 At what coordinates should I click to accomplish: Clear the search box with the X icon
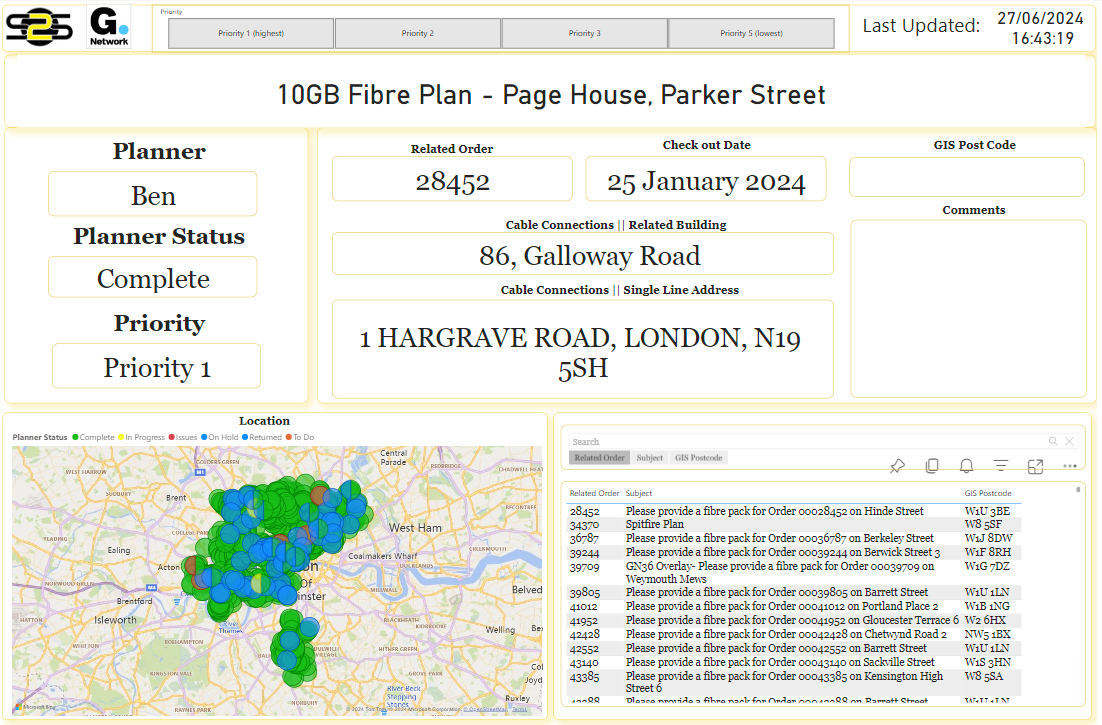(1069, 441)
